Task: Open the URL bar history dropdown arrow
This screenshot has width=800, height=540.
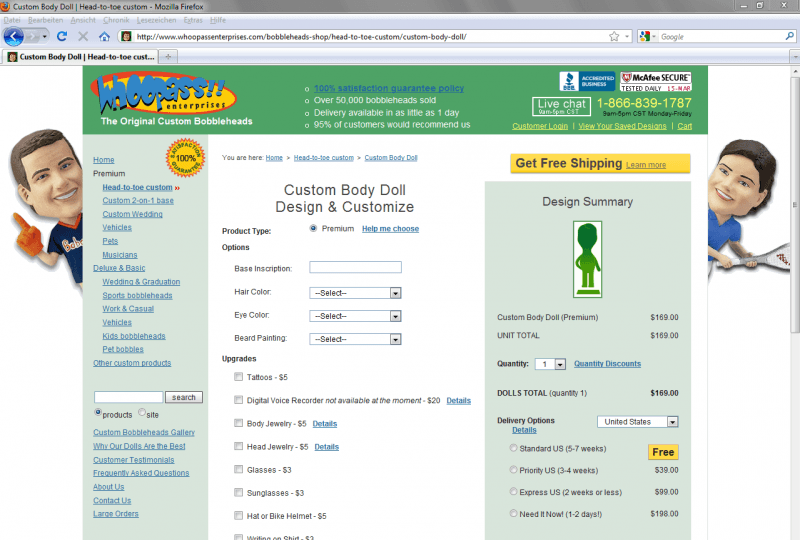Action: pos(627,37)
